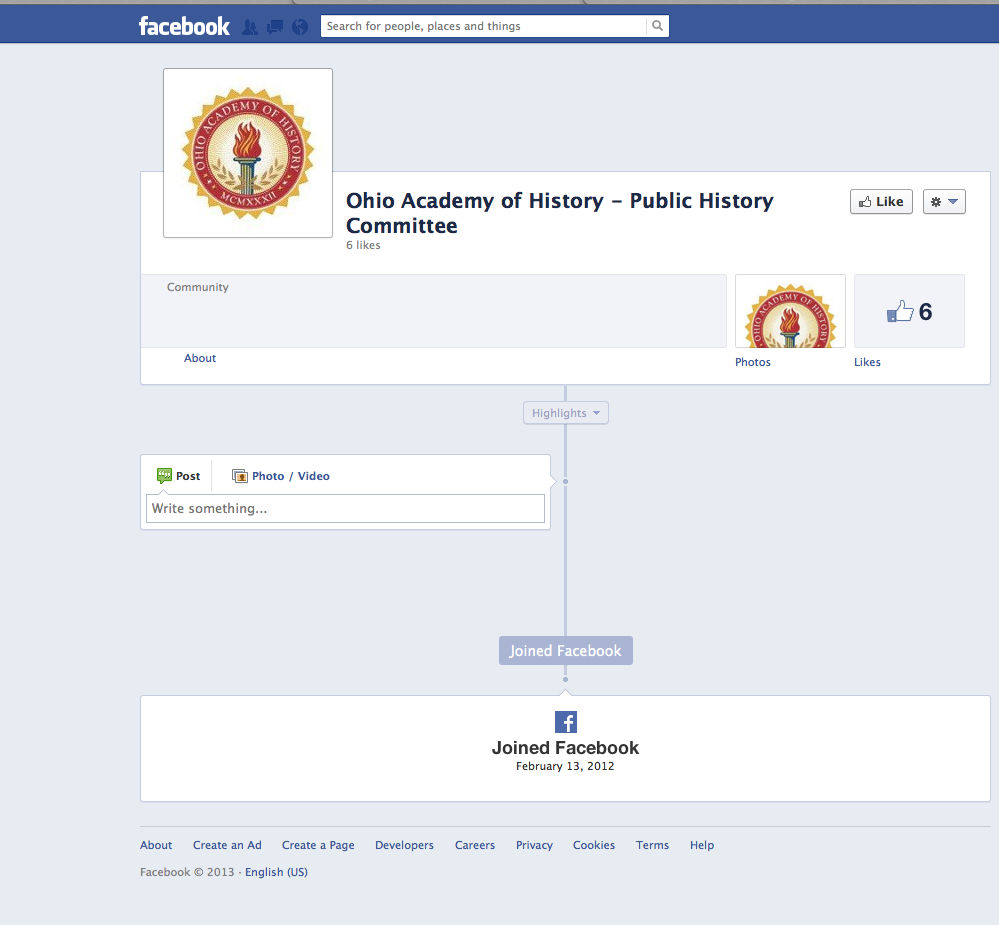The image size is (999, 925).
Task: Click the search magnifier button
Action: click(658, 26)
